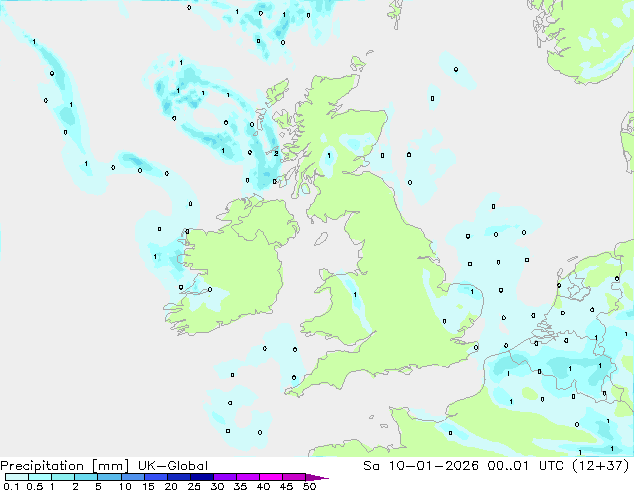Select the 'UK-Global' model label
Screen dimensions: 634x490
click(x=173, y=466)
